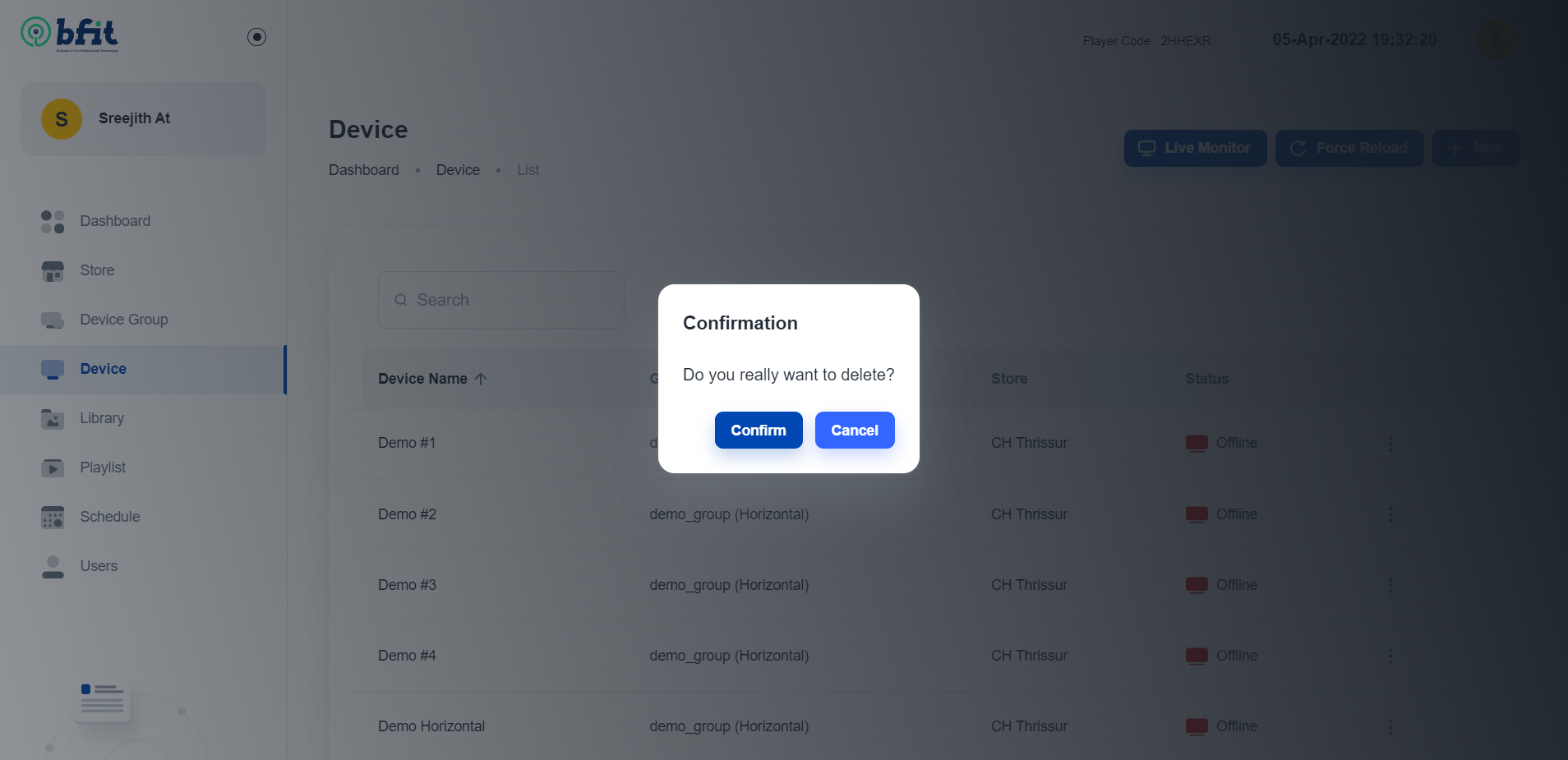Open the Schedule sidebar icon
Viewport: 1568px width, 760px height.
[x=53, y=517]
